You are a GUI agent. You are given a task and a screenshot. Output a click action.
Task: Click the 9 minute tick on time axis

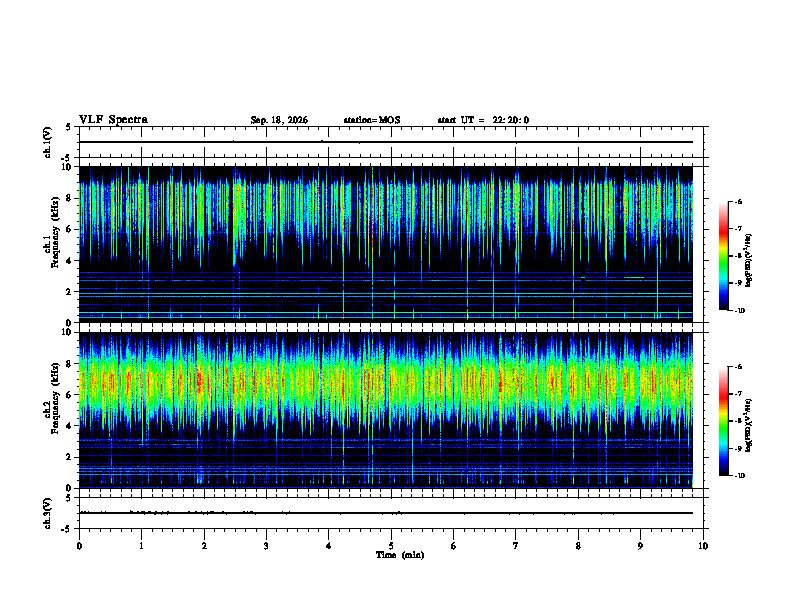640,546
